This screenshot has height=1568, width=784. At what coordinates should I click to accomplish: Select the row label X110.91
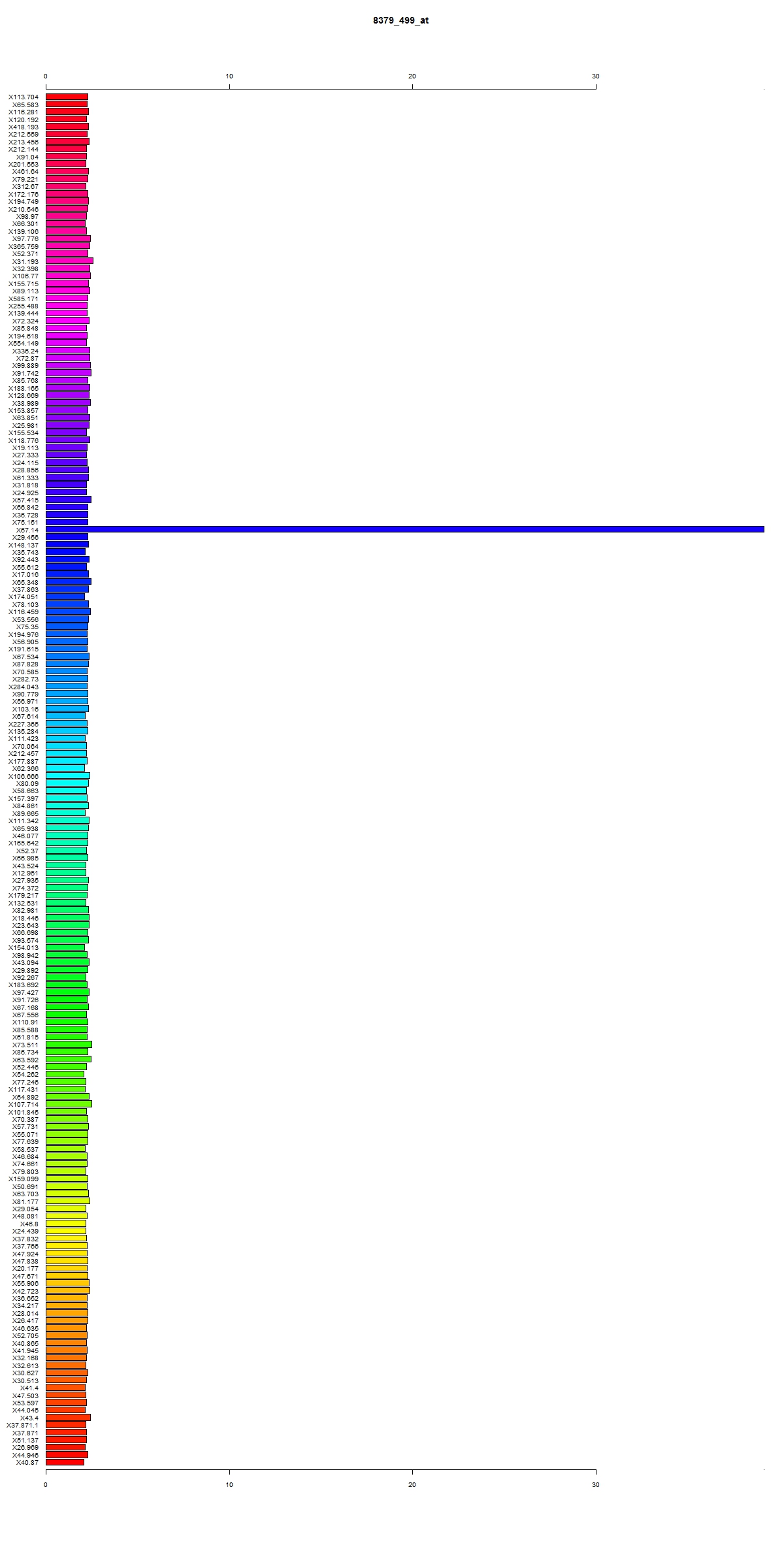click(x=25, y=1022)
